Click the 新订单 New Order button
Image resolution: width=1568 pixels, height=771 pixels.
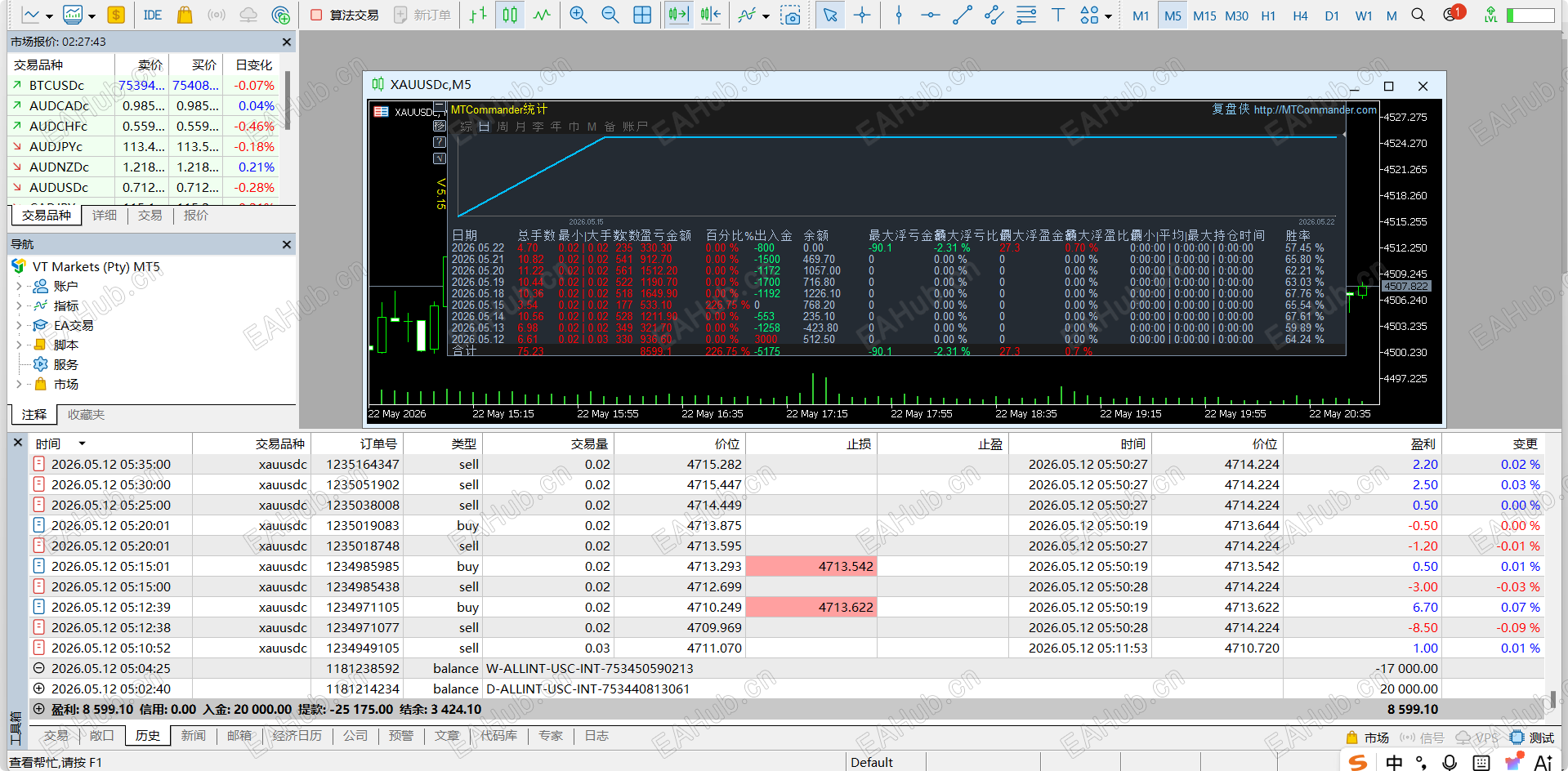point(422,15)
